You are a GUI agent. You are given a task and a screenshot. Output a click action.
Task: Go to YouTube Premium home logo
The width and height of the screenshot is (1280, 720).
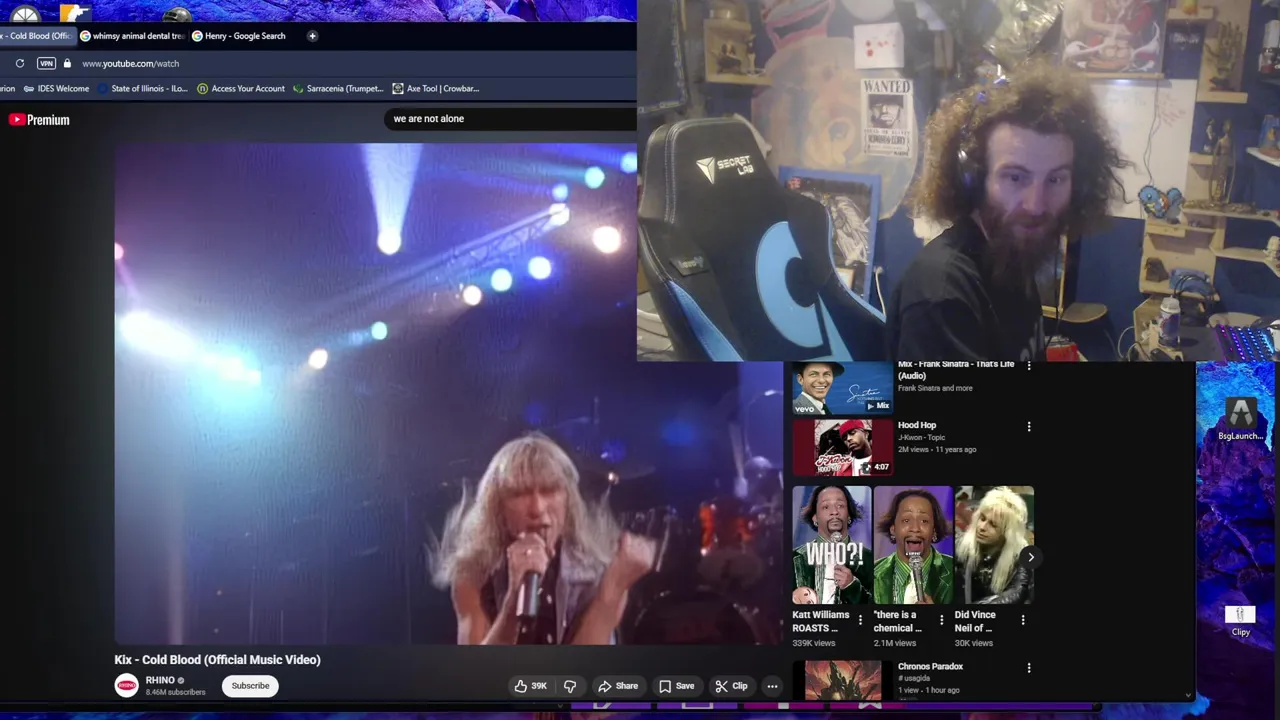click(x=39, y=120)
